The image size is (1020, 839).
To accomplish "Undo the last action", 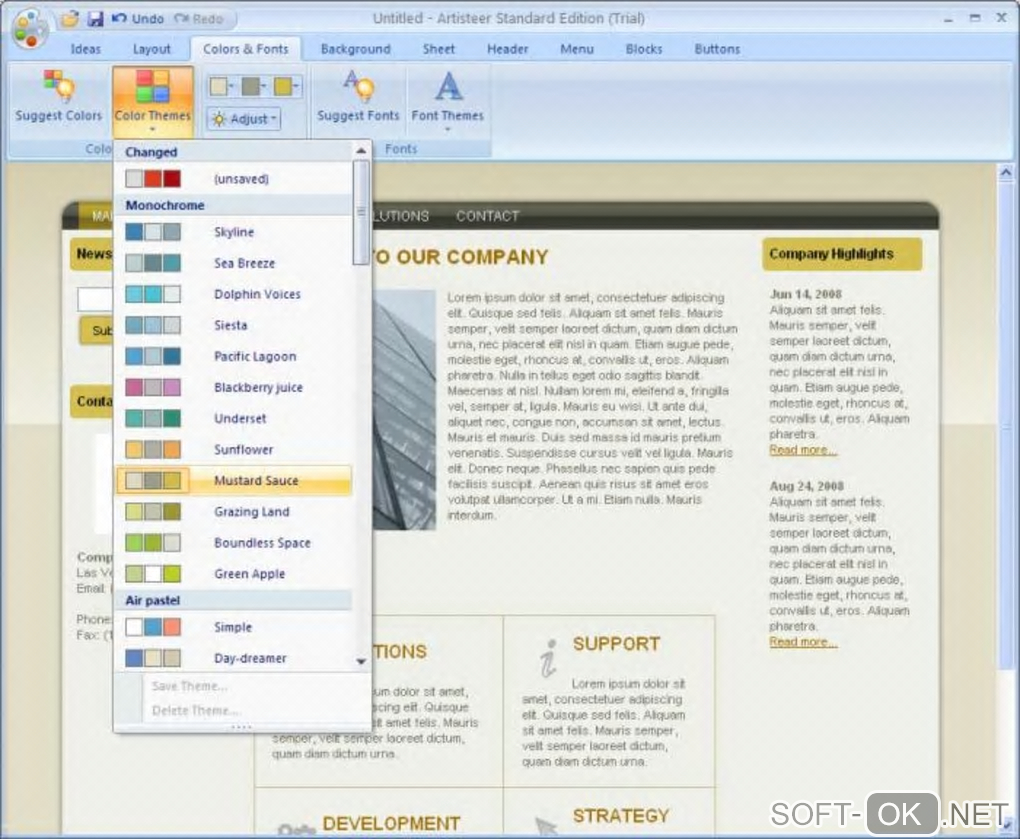I will 137,19.
